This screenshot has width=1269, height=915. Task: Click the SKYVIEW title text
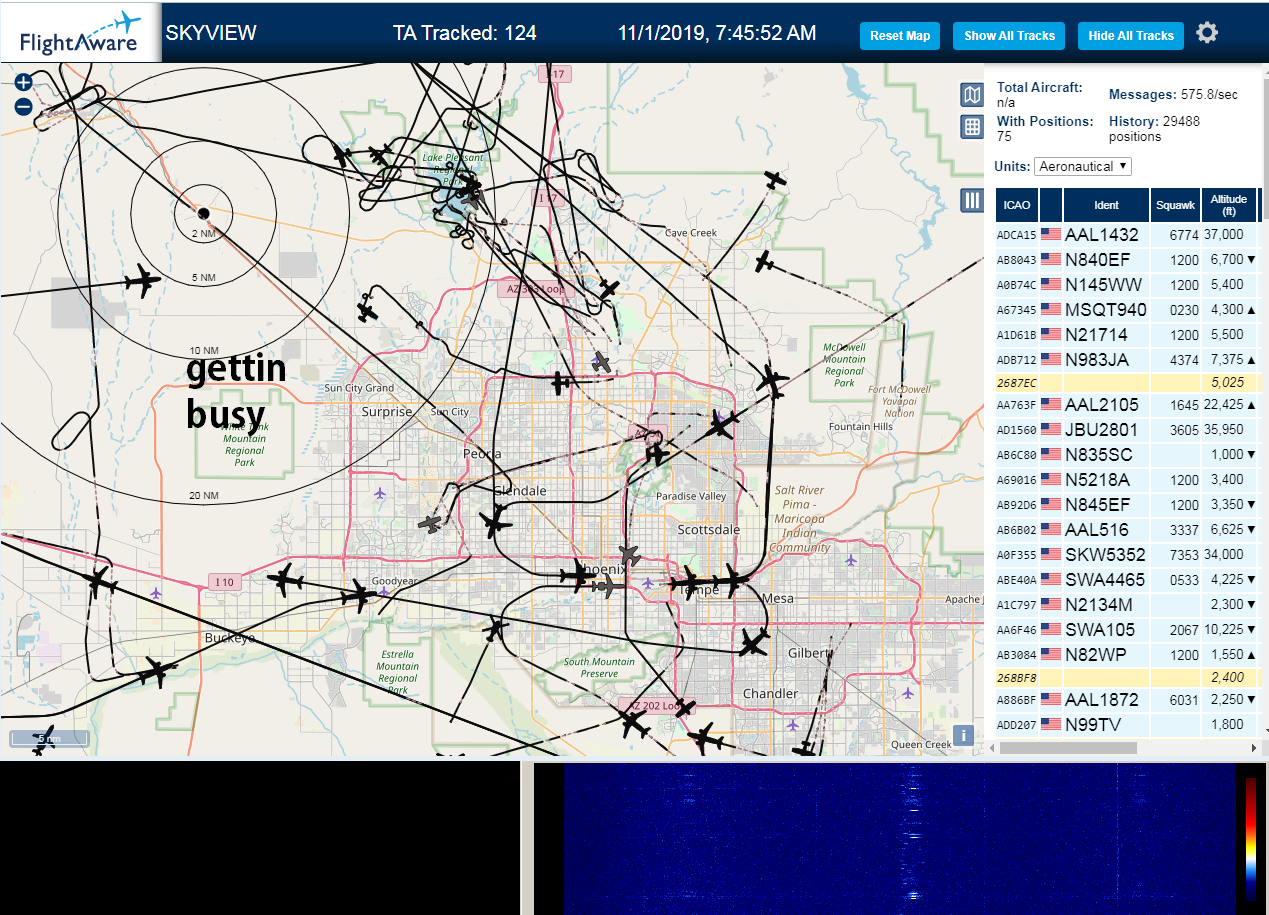coord(211,33)
